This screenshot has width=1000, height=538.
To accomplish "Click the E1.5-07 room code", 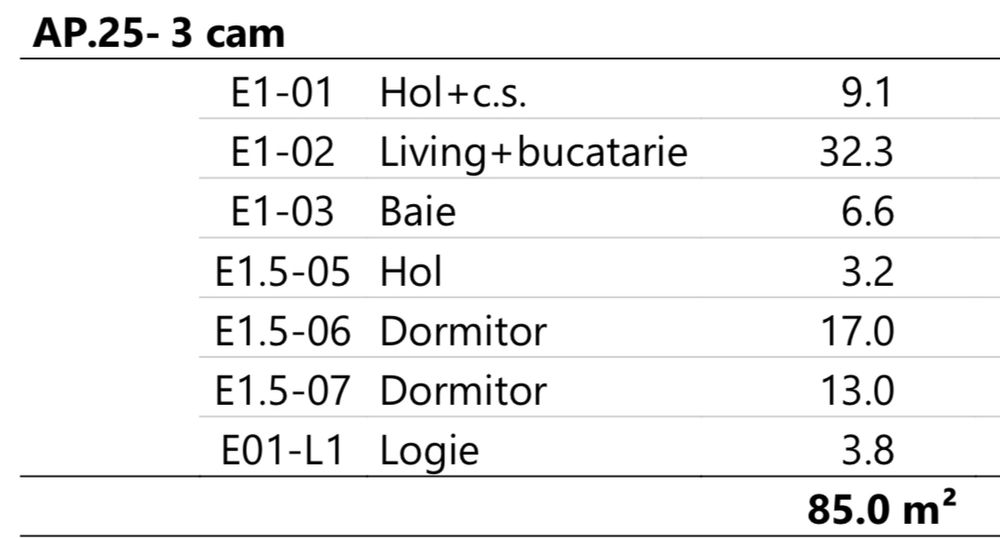I will click(x=283, y=390).
